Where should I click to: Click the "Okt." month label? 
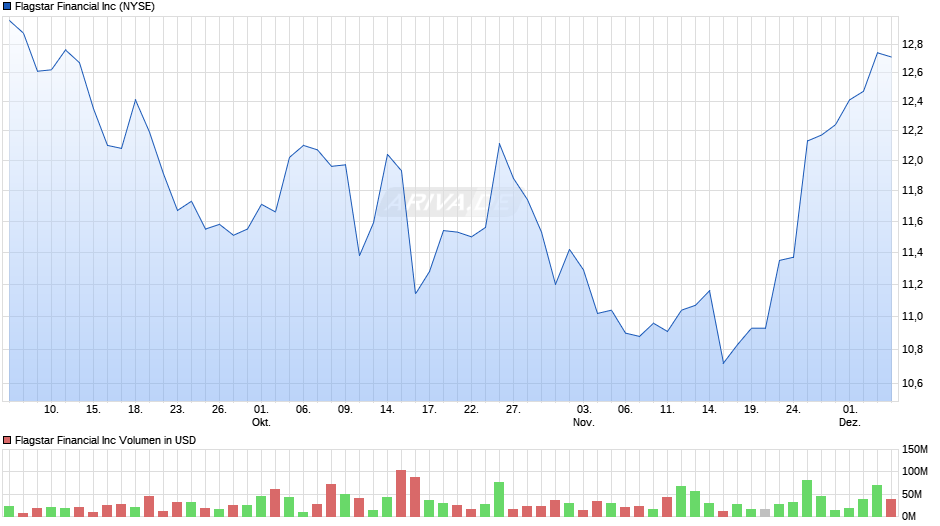(261, 422)
